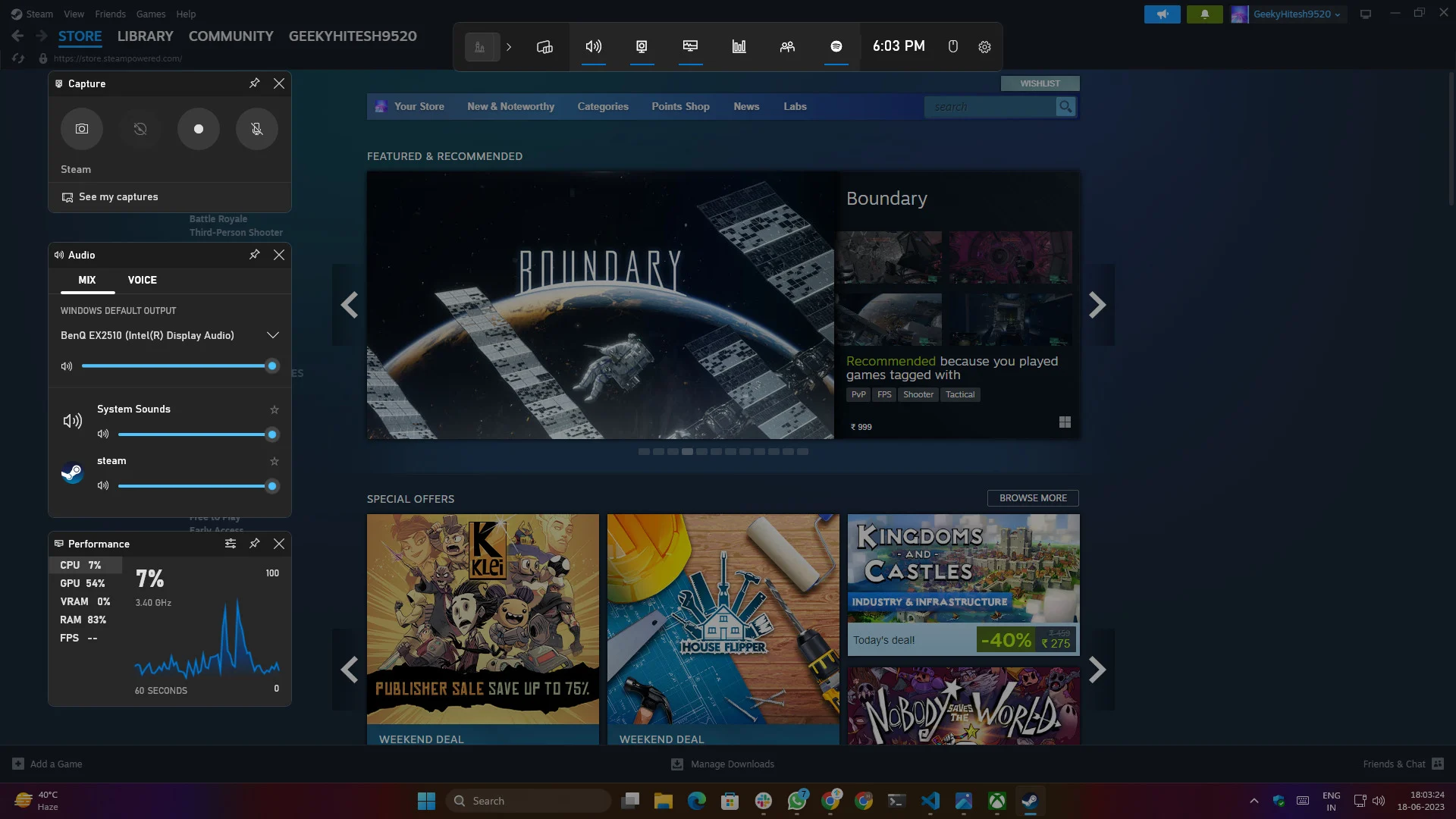Image resolution: width=1456 pixels, height=819 pixels.
Task: Open Categories menu
Action: (603, 107)
